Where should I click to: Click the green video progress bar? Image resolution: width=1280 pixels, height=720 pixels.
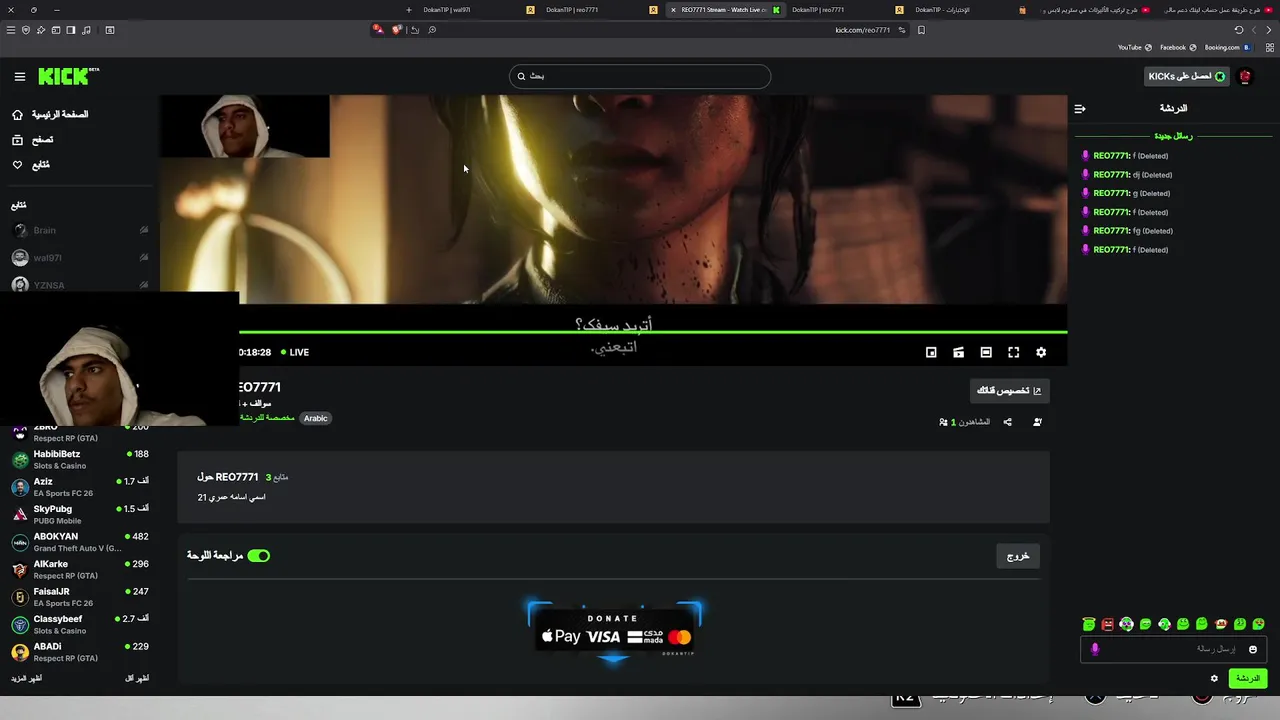click(x=653, y=331)
